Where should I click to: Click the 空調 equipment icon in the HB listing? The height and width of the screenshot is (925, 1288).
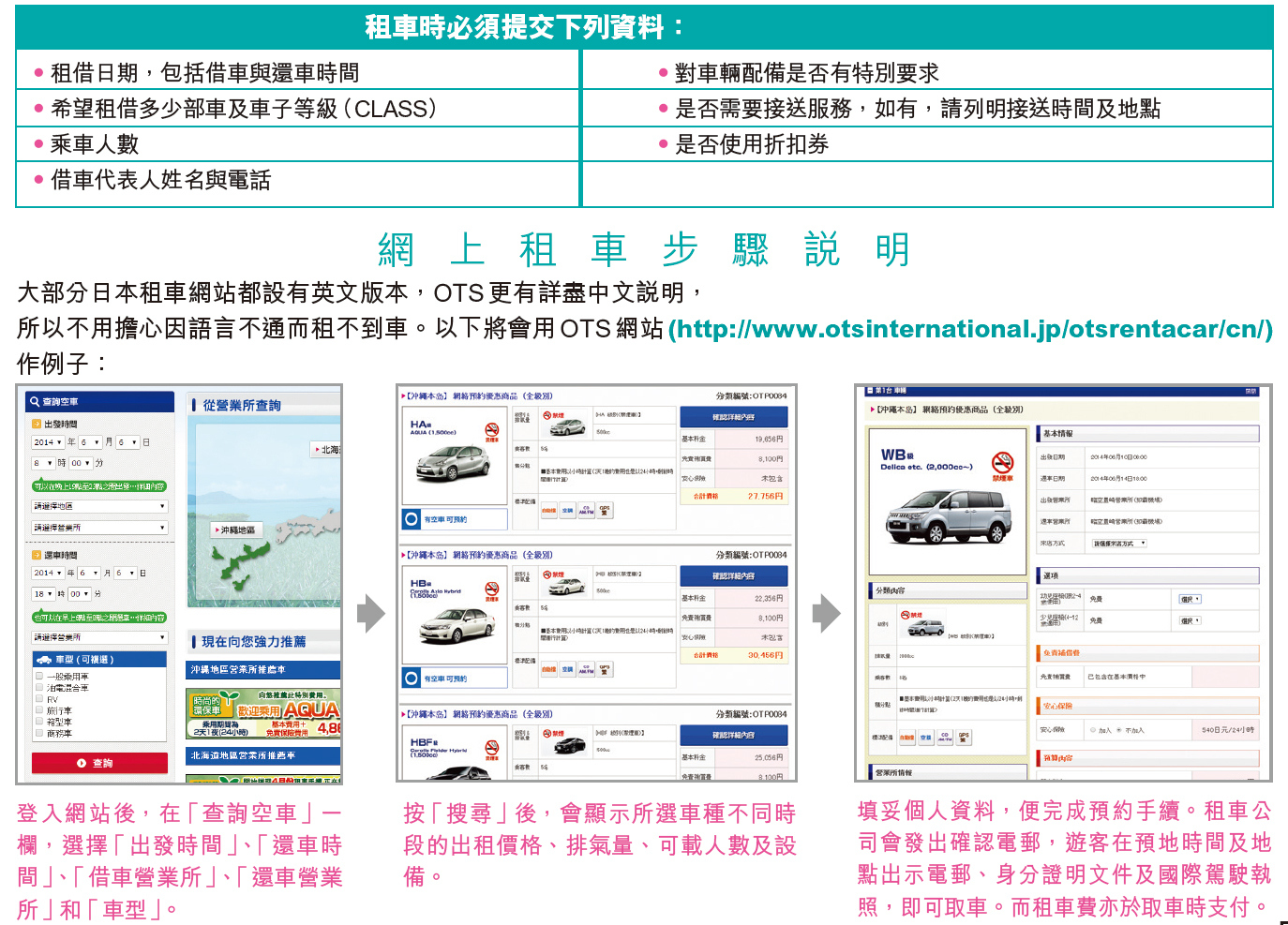567,669
